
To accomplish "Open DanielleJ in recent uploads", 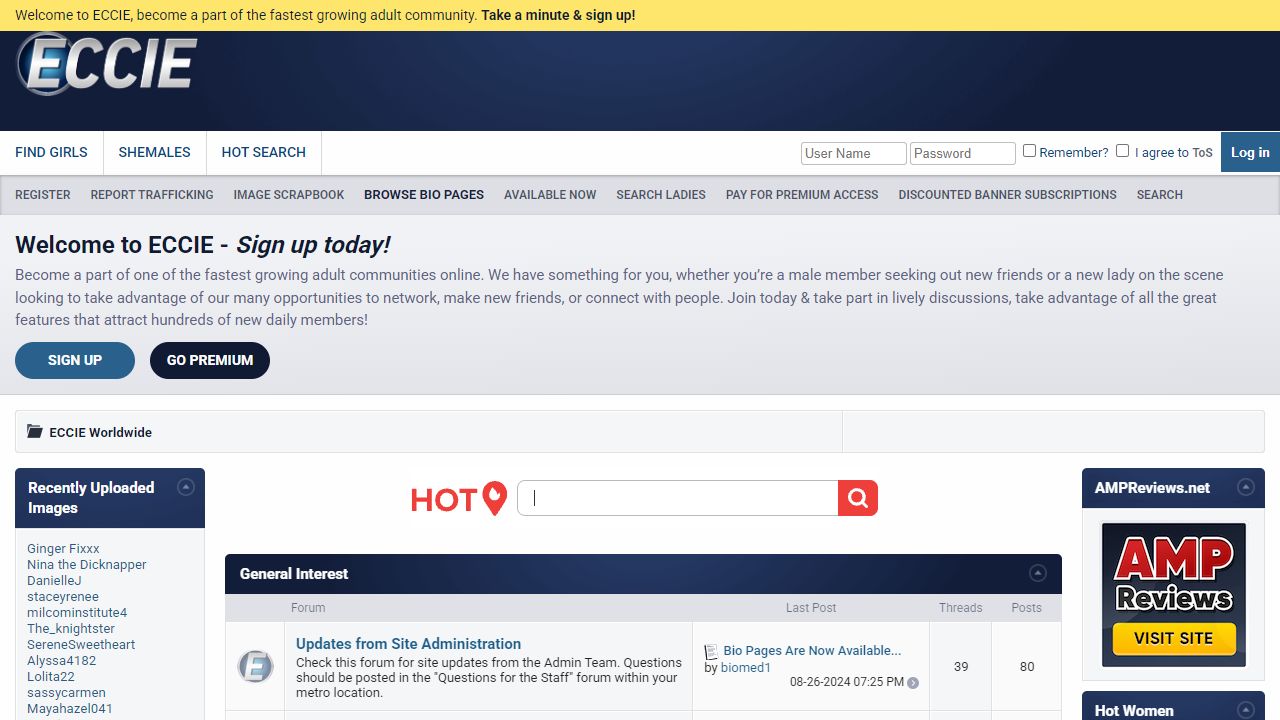I will 54,581.
